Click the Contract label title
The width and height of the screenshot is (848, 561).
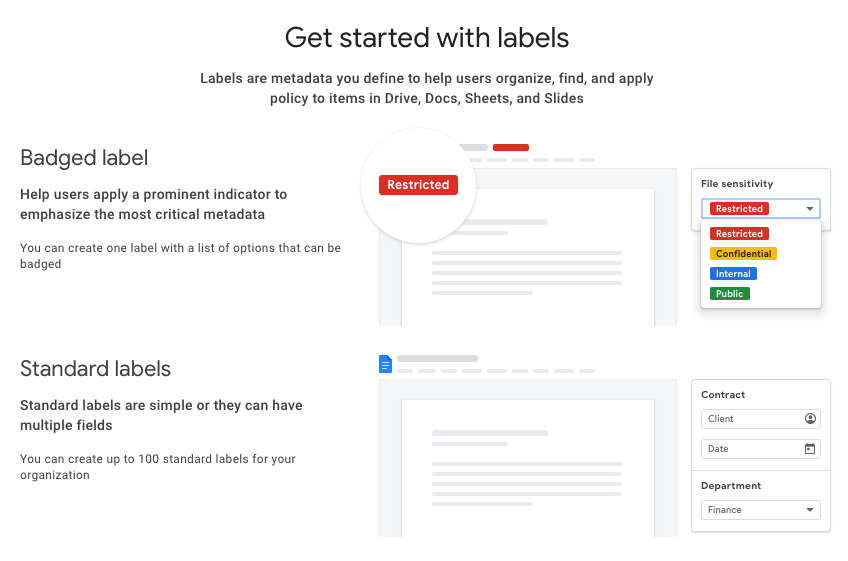point(723,394)
